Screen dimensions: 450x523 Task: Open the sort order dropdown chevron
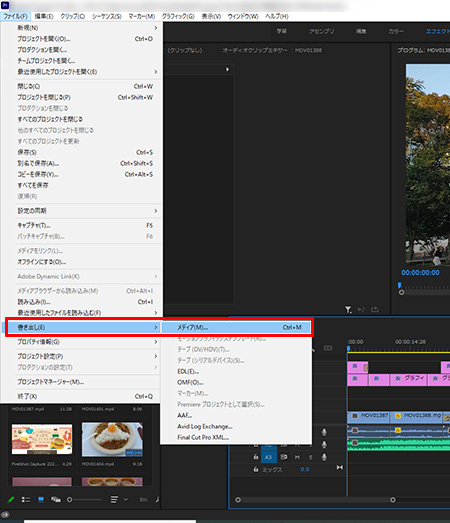[x=126, y=499]
